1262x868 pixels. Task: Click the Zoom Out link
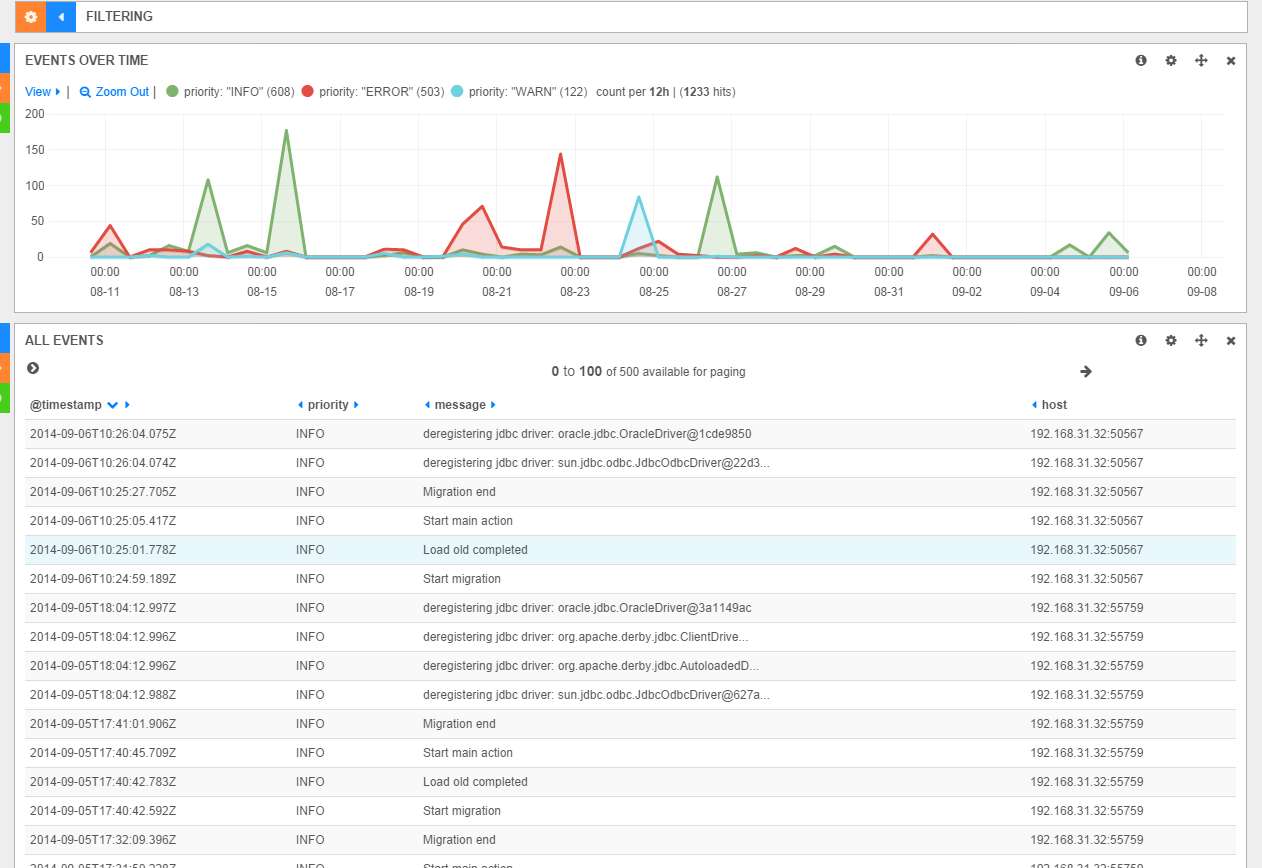click(x=121, y=91)
